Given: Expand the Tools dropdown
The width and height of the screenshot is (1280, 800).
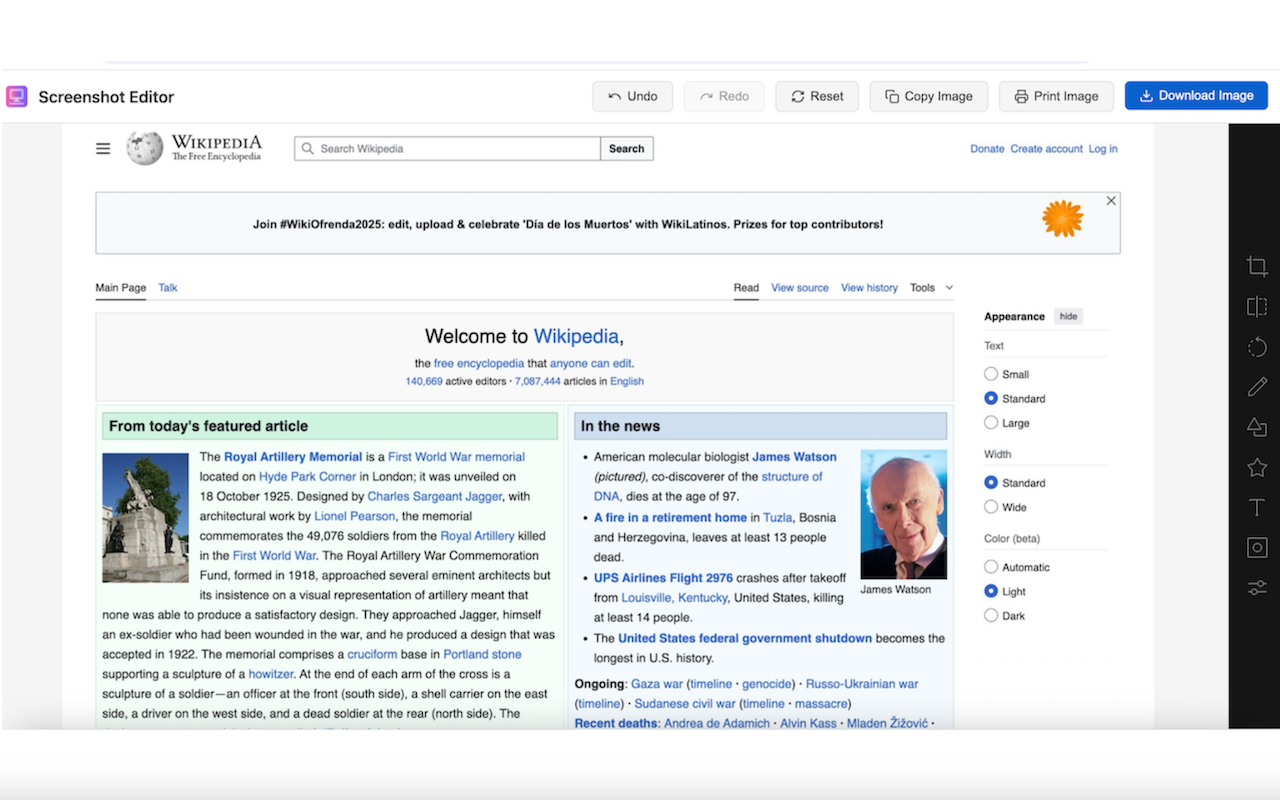Looking at the screenshot, I should click(x=931, y=288).
